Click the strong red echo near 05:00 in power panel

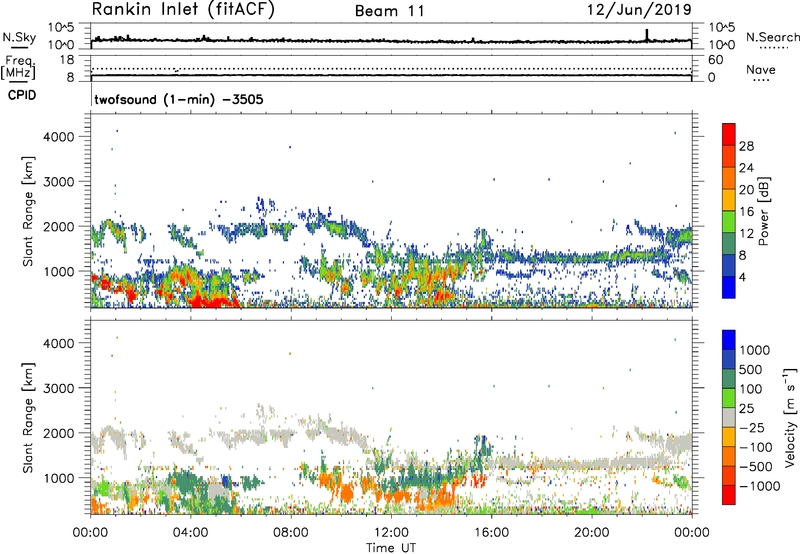coord(212,301)
